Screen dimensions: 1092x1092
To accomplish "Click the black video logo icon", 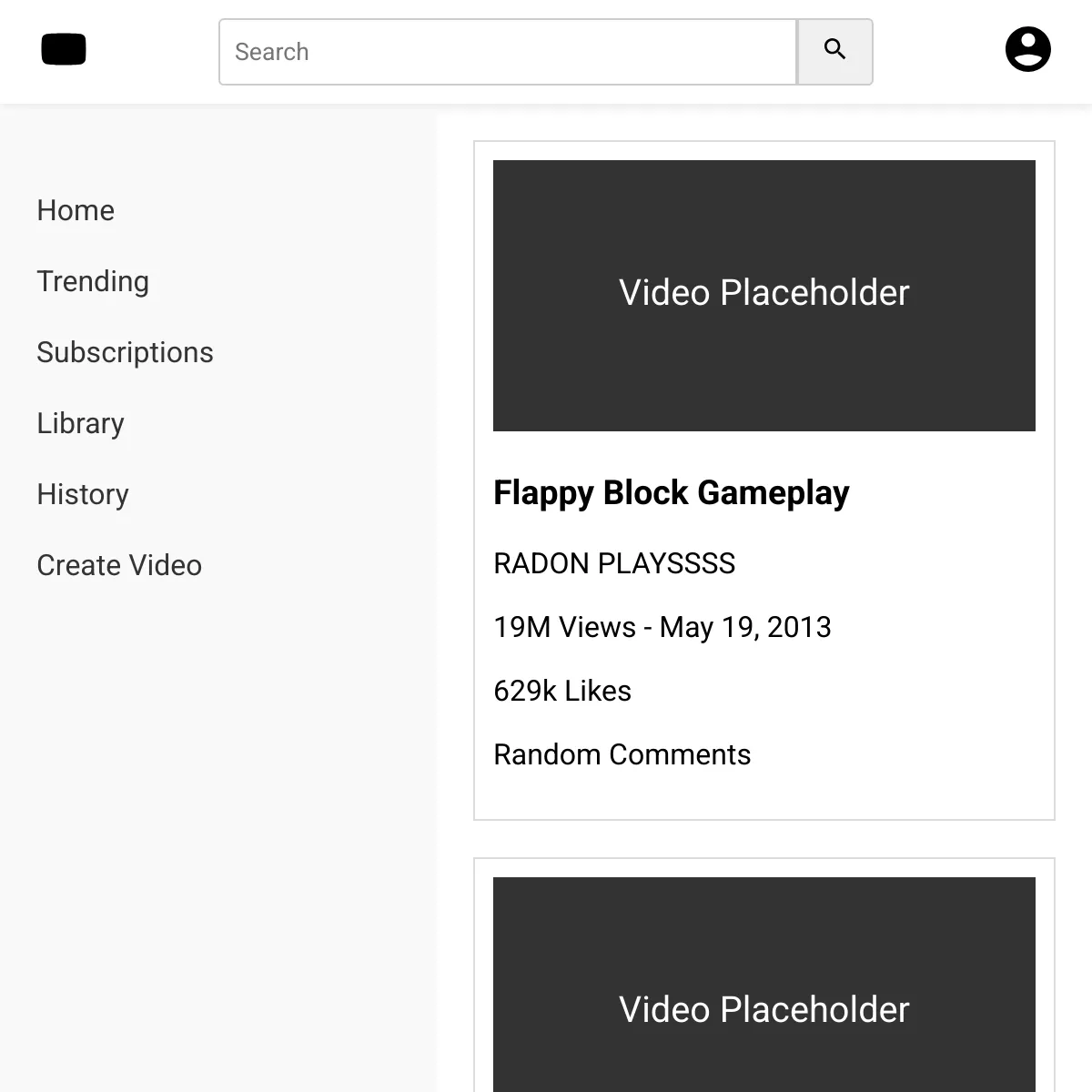I will point(64,49).
